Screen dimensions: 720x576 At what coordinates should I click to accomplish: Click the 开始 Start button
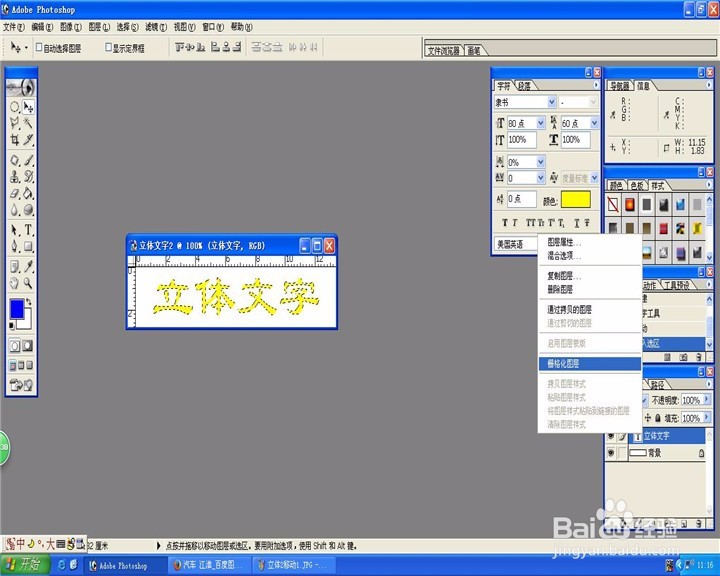pyautogui.click(x=25, y=565)
